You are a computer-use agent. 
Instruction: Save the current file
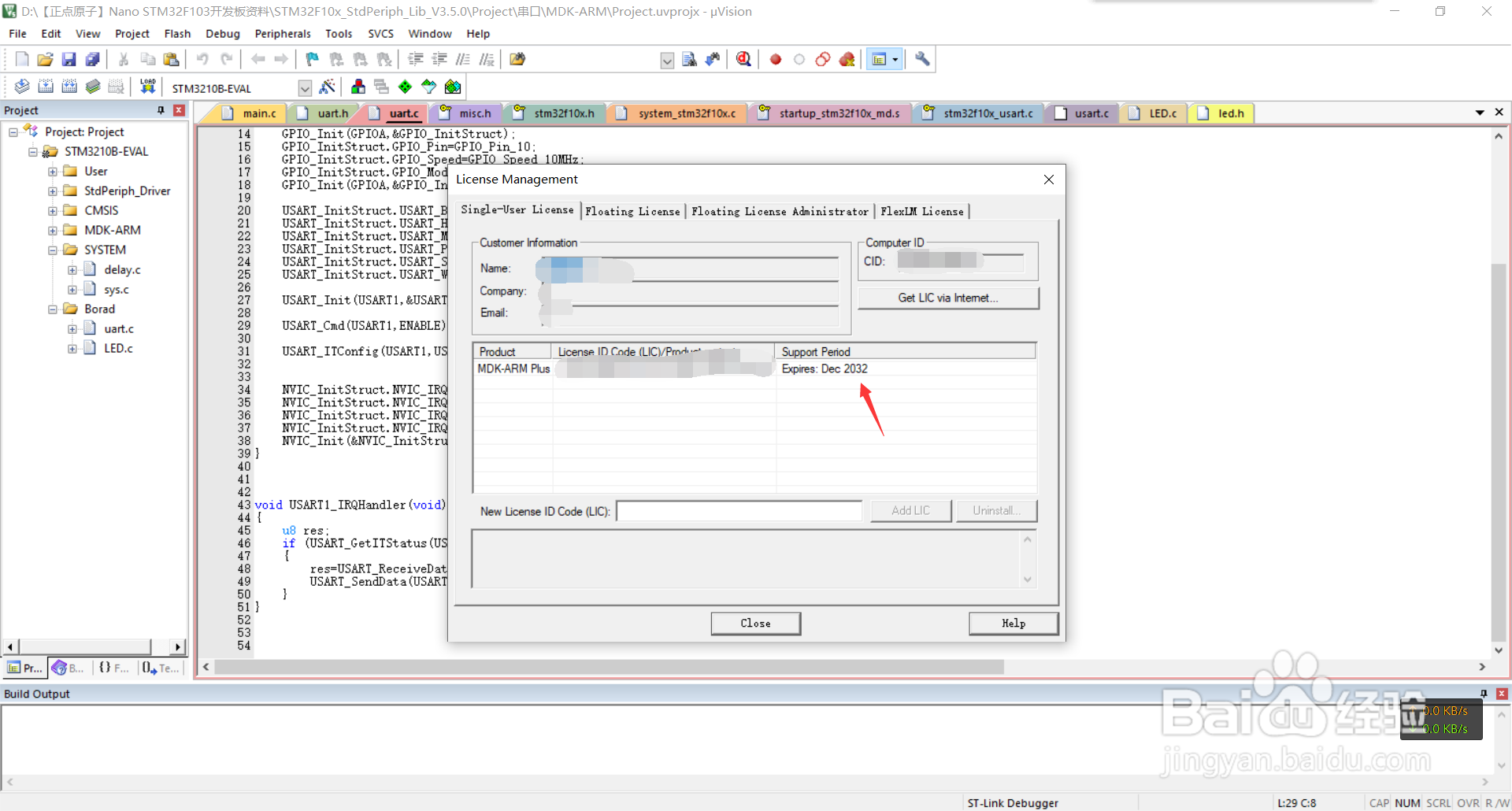click(69, 59)
